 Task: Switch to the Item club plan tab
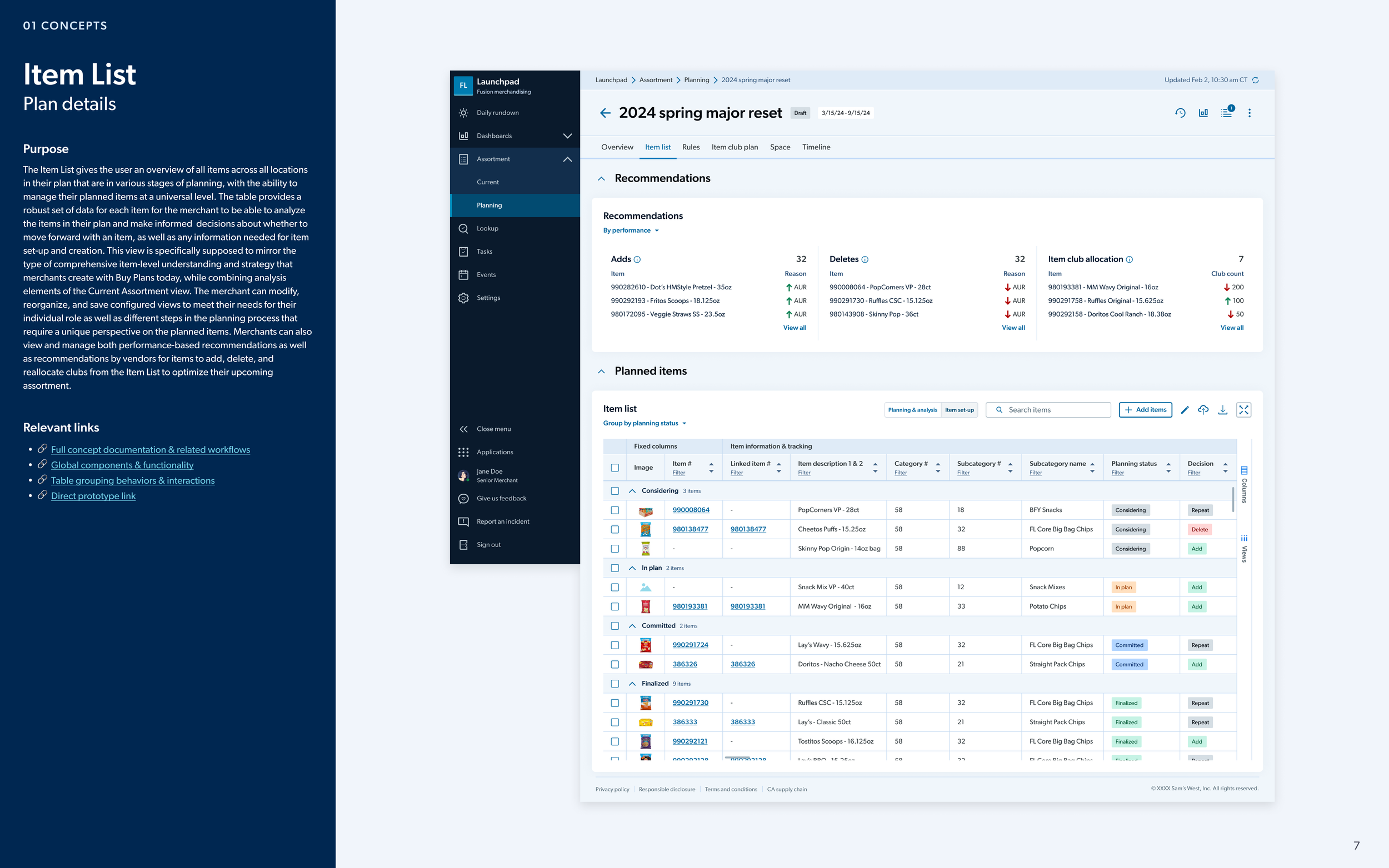(735, 148)
